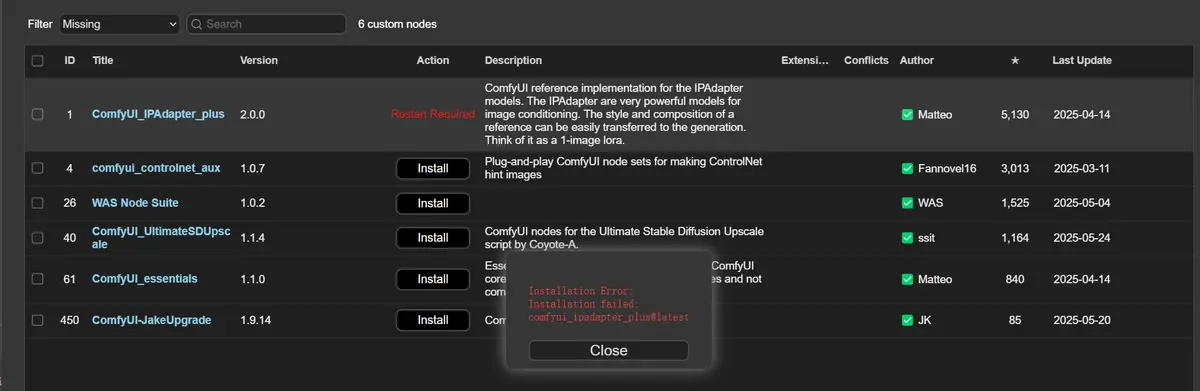Click the green verified icon beside Fannovel16
Viewport: 1200px width, 391px height.
point(907,168)
